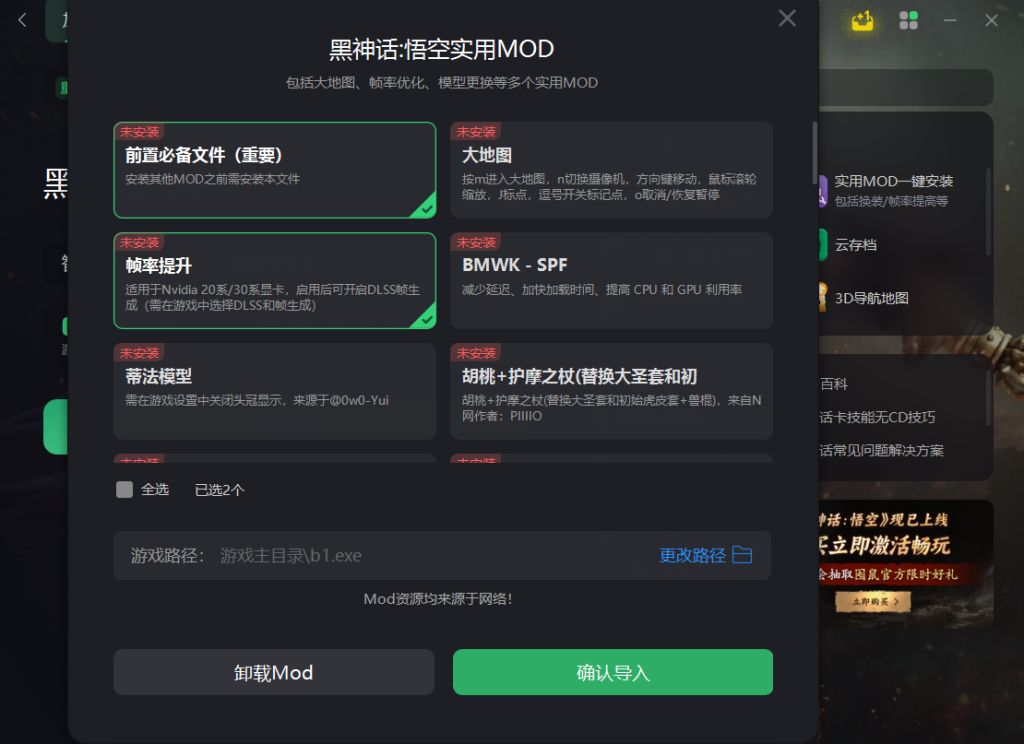Viewport: 1024px width, 744px height.
Task: Select the 胡桃+护摩之杖 mod card
Action: click(611, 391)
